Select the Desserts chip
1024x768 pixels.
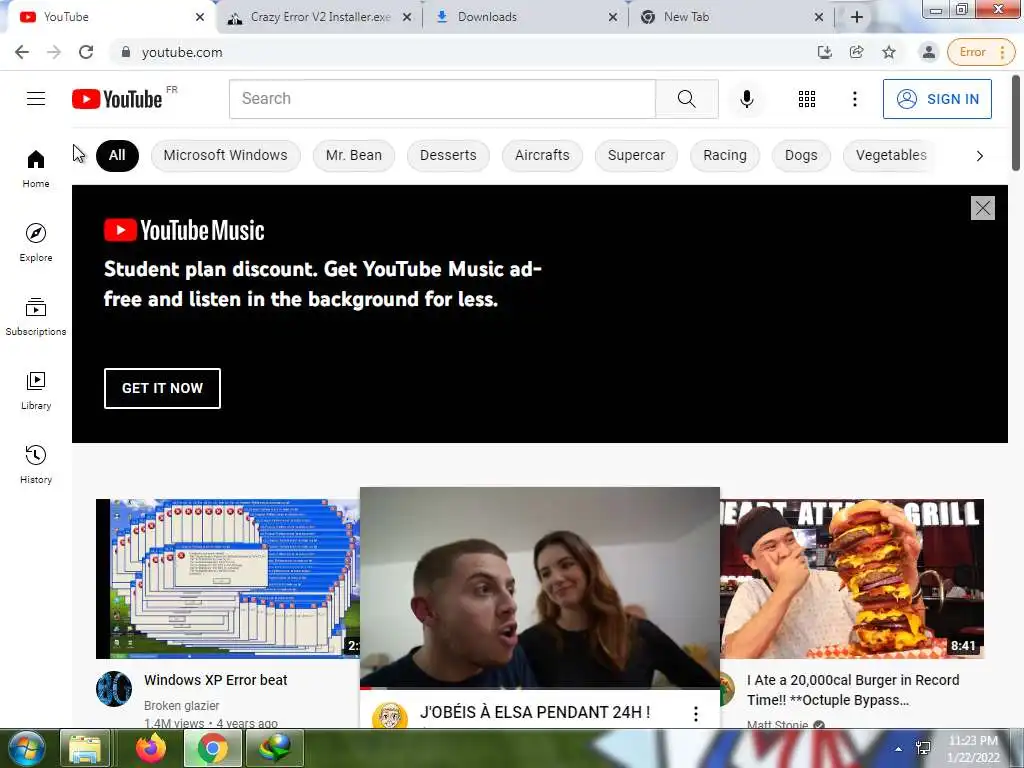point(448,155)
